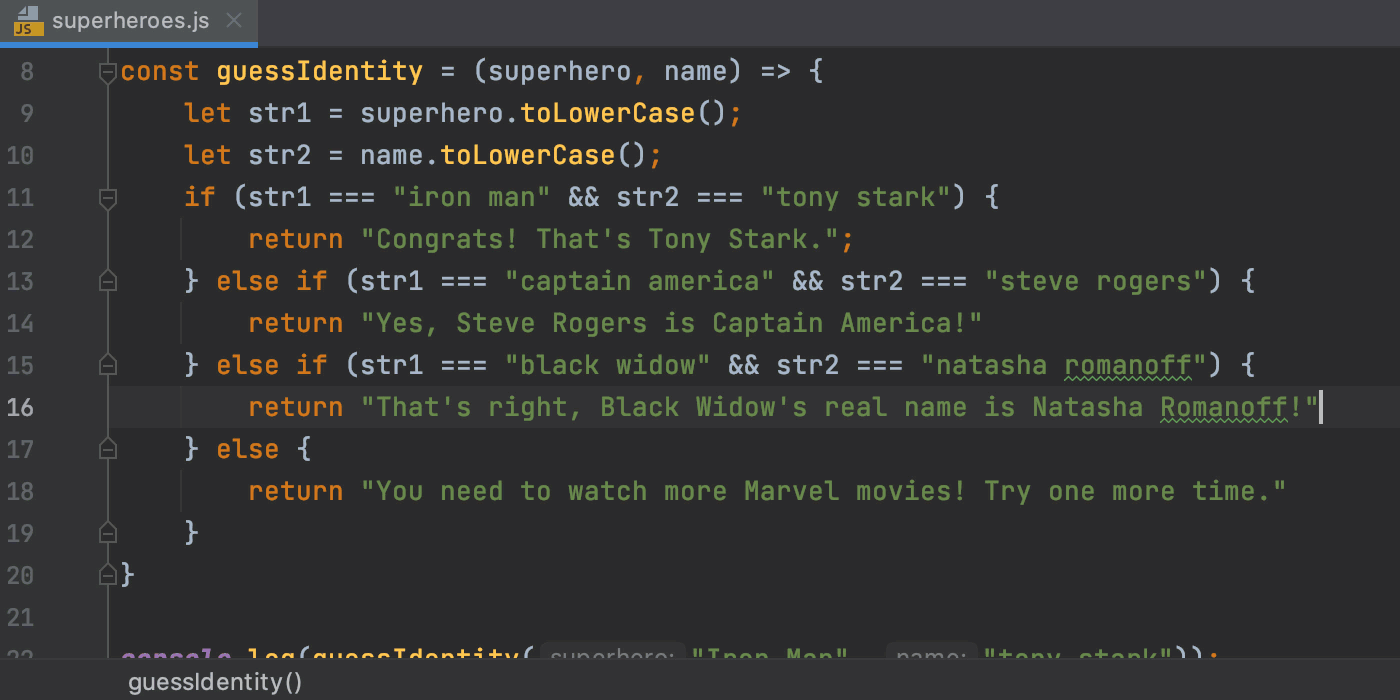This screenshot has width=1400, height=700.
Task: Select the superheroes.js editor tab
Action: click(x=128, y=21)
